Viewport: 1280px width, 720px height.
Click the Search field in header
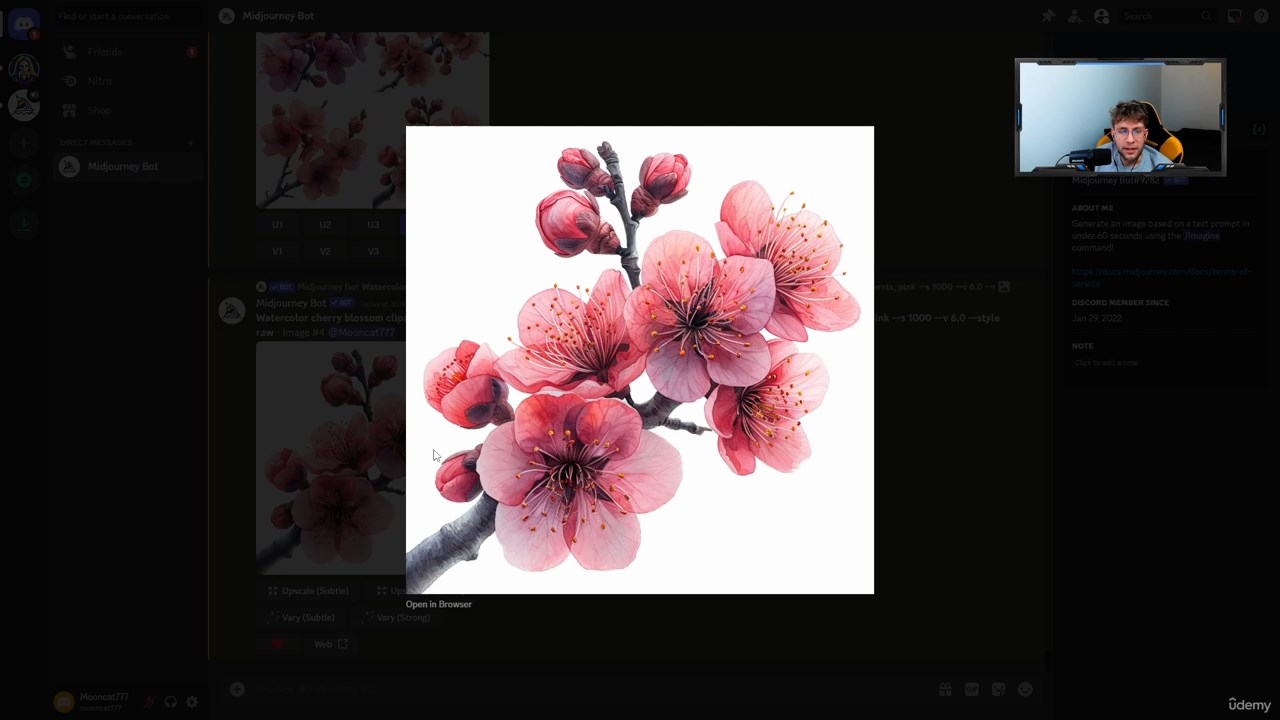pyautogui.click(x=1166, y=16)
